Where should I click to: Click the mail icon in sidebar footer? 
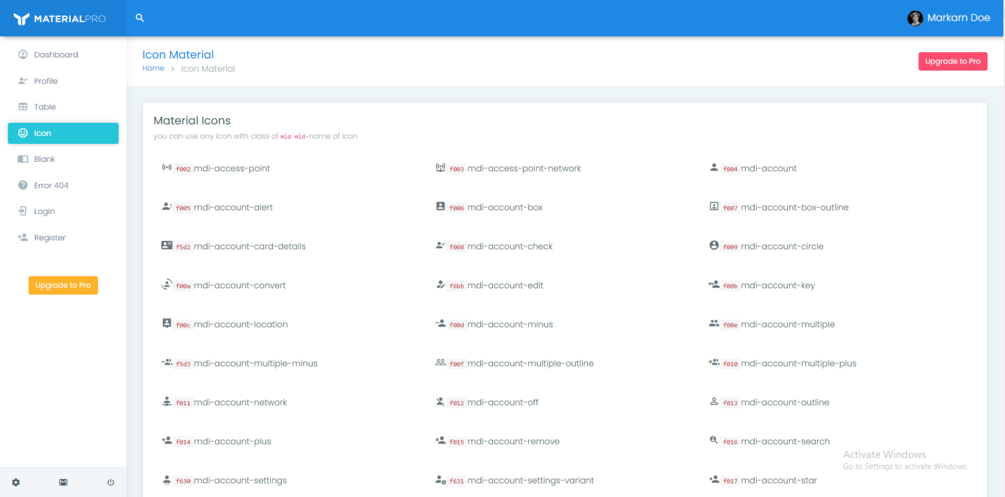point(63,482)
